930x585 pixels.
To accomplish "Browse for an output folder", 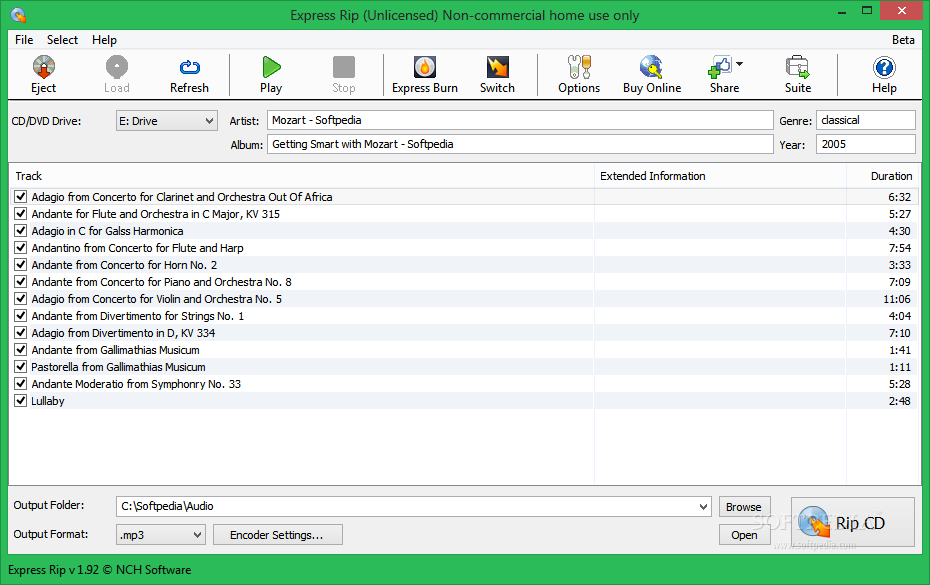I will pyautogui.click(x=744, y=507).
